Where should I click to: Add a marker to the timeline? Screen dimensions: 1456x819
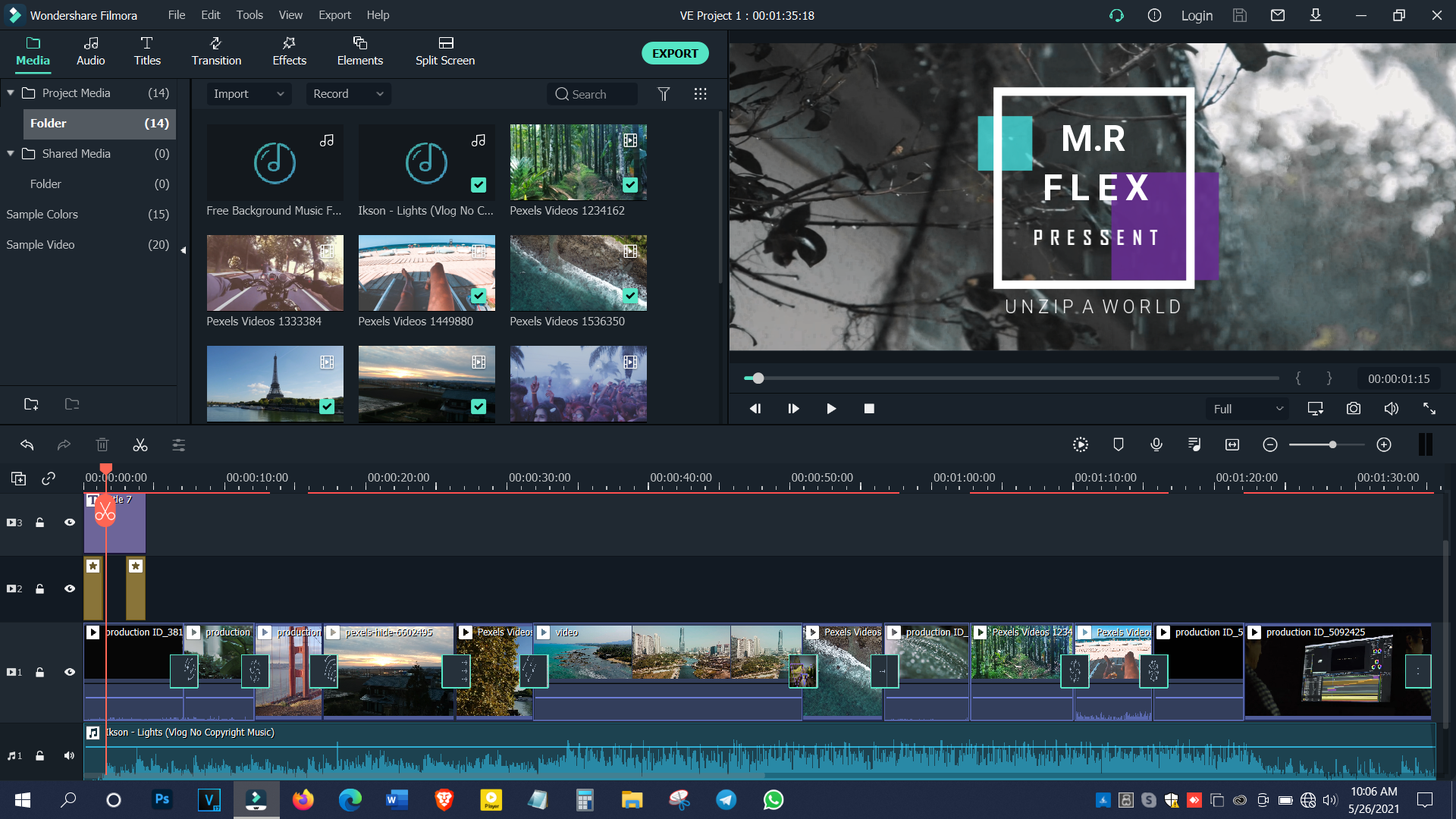1118,444
